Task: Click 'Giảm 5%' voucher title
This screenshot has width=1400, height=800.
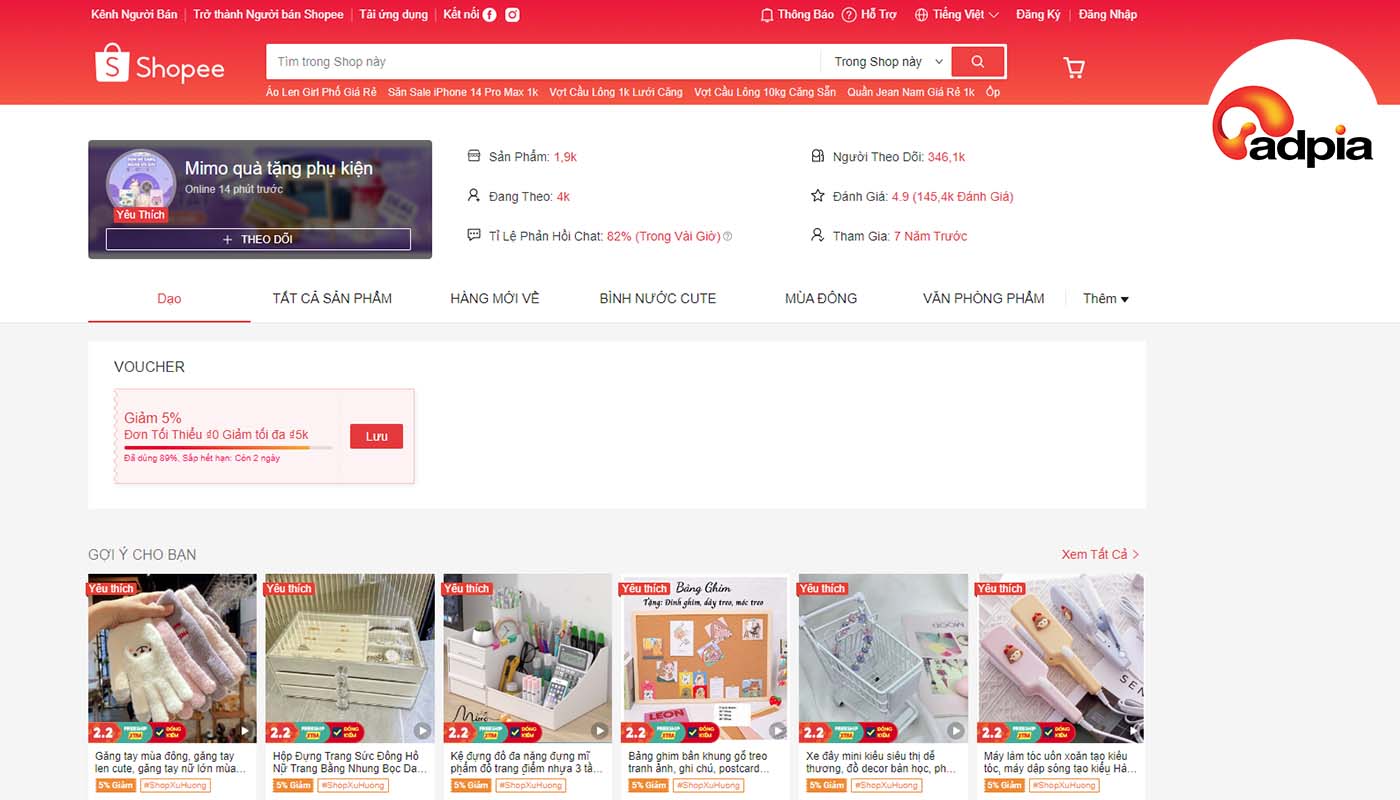Action: tap(153, 418)
